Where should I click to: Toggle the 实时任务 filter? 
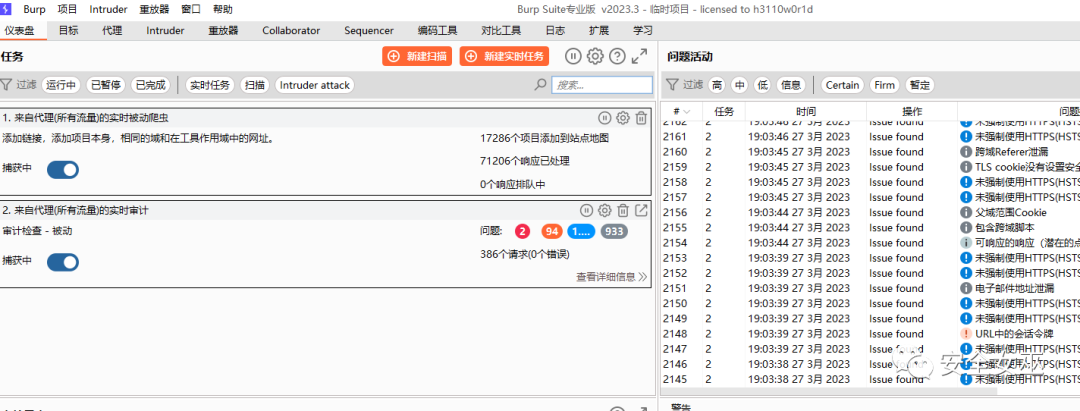(x=210, y=85)
